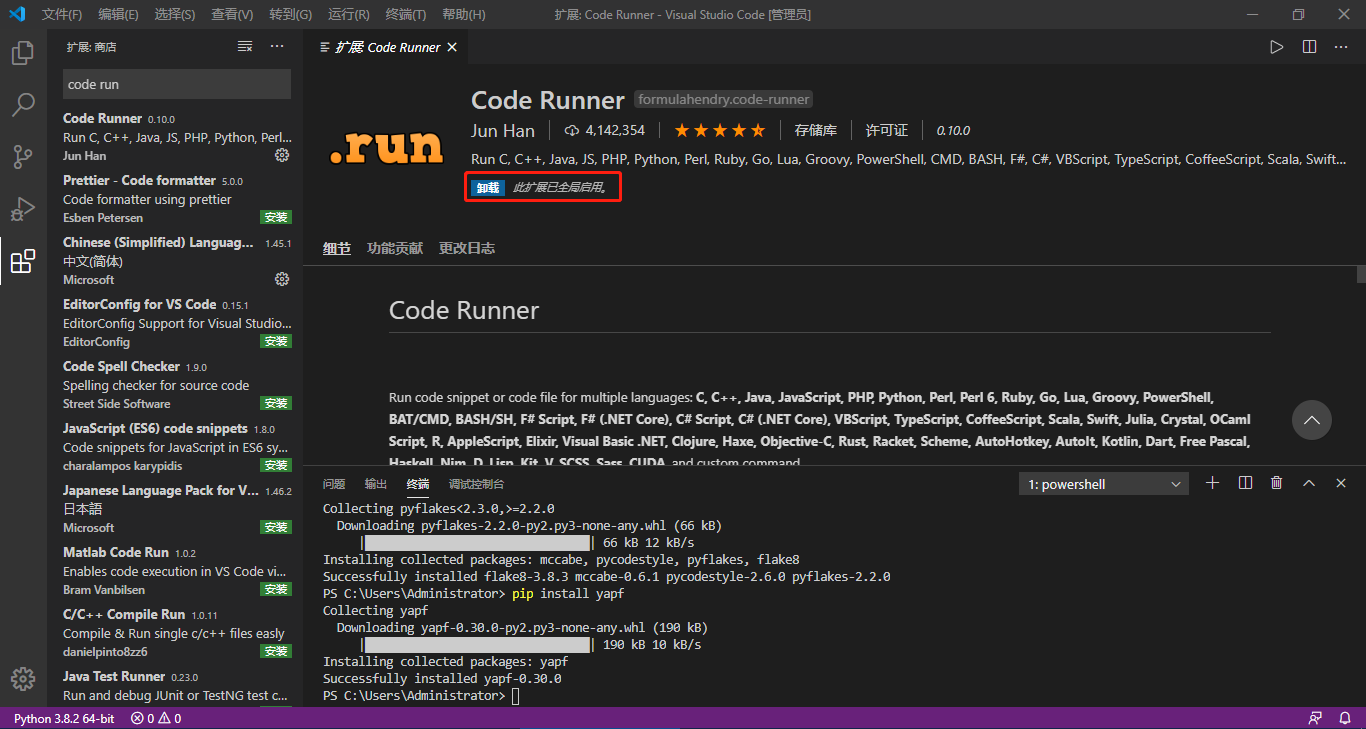
Task: Open the 编辑(E) menu
Action: tap(118, 14)
